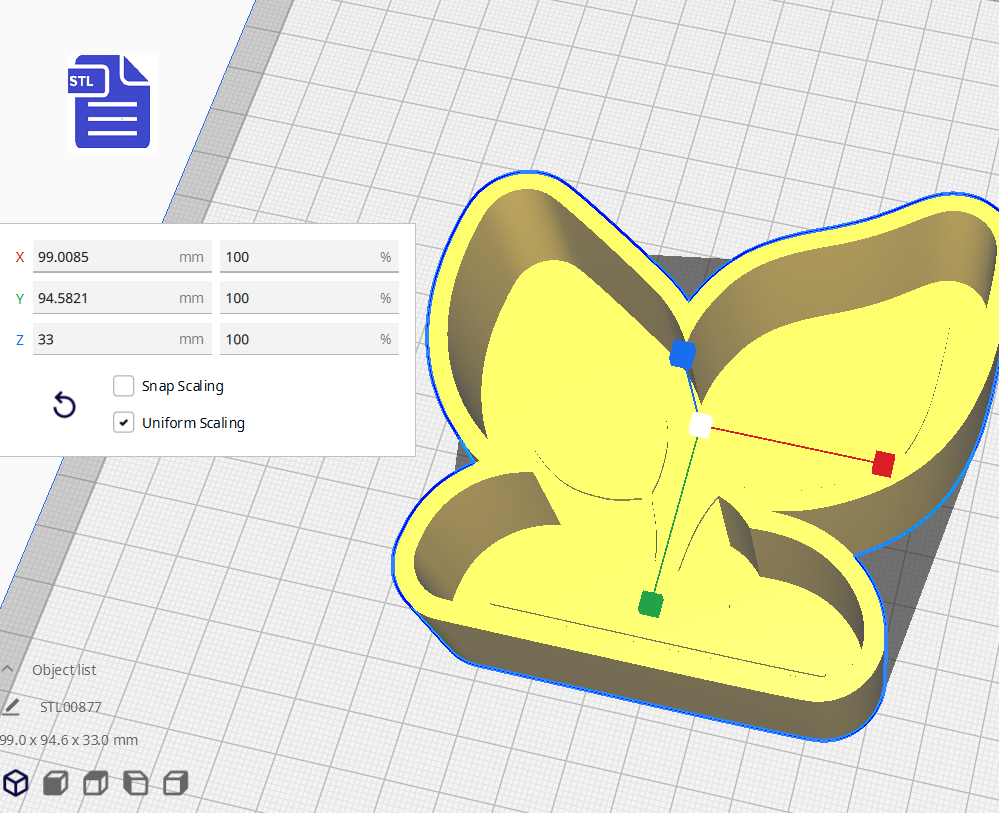Switch to the front view cube icon

55,783
